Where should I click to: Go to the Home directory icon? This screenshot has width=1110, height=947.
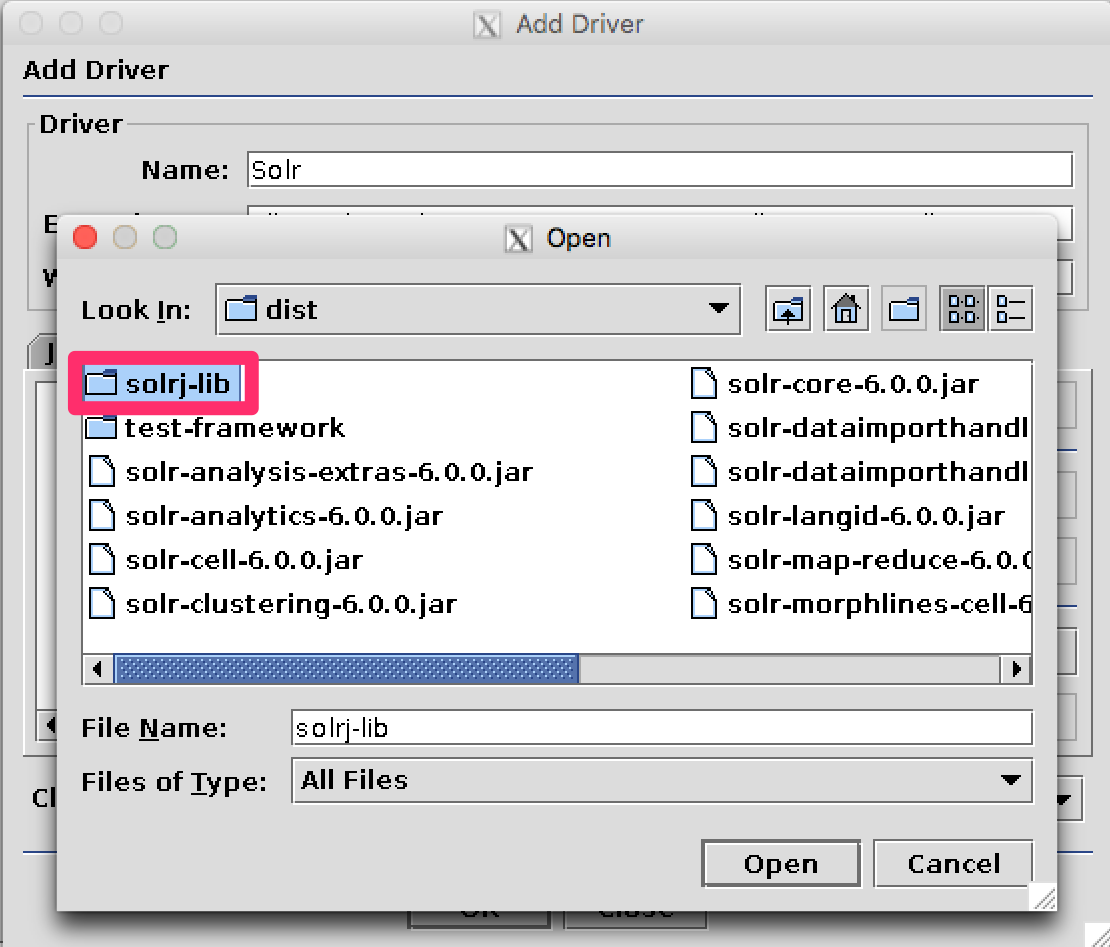[846, 310]
